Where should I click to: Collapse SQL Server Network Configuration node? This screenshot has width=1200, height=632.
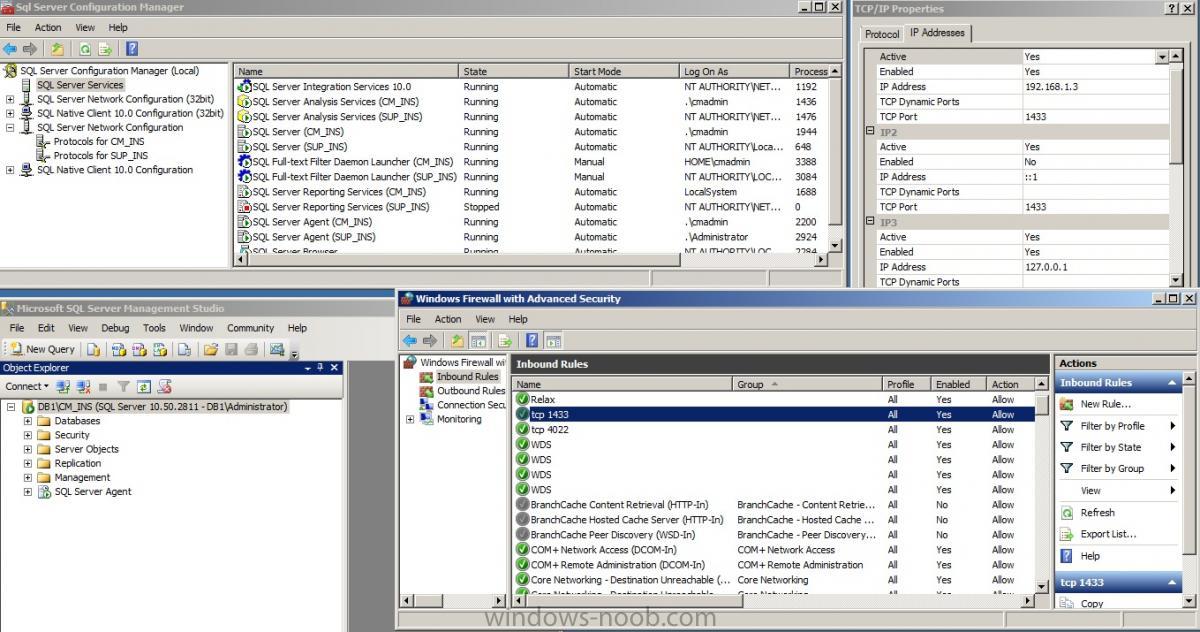[x=11, y=127]
